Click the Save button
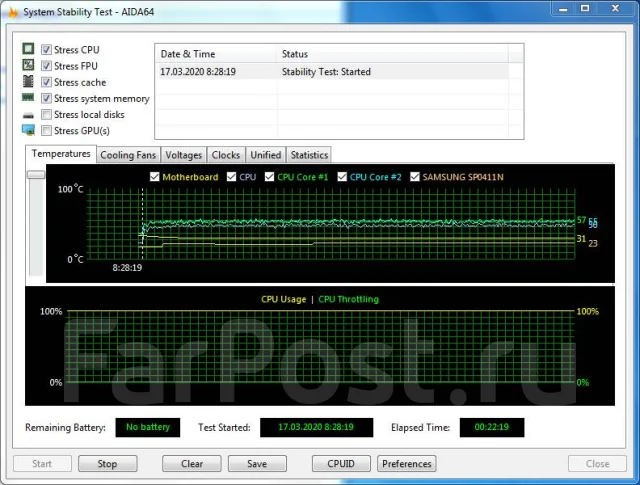 pyautogui.click(x=257, y=464)
